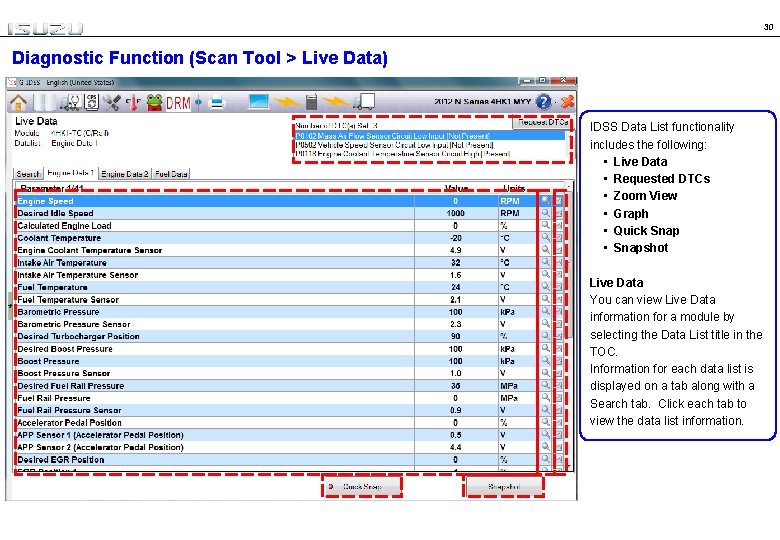Open zoom view for Desired Idle Speed
Image resolution: width=780 pixels, height=540 pixels.
(545, 213)
